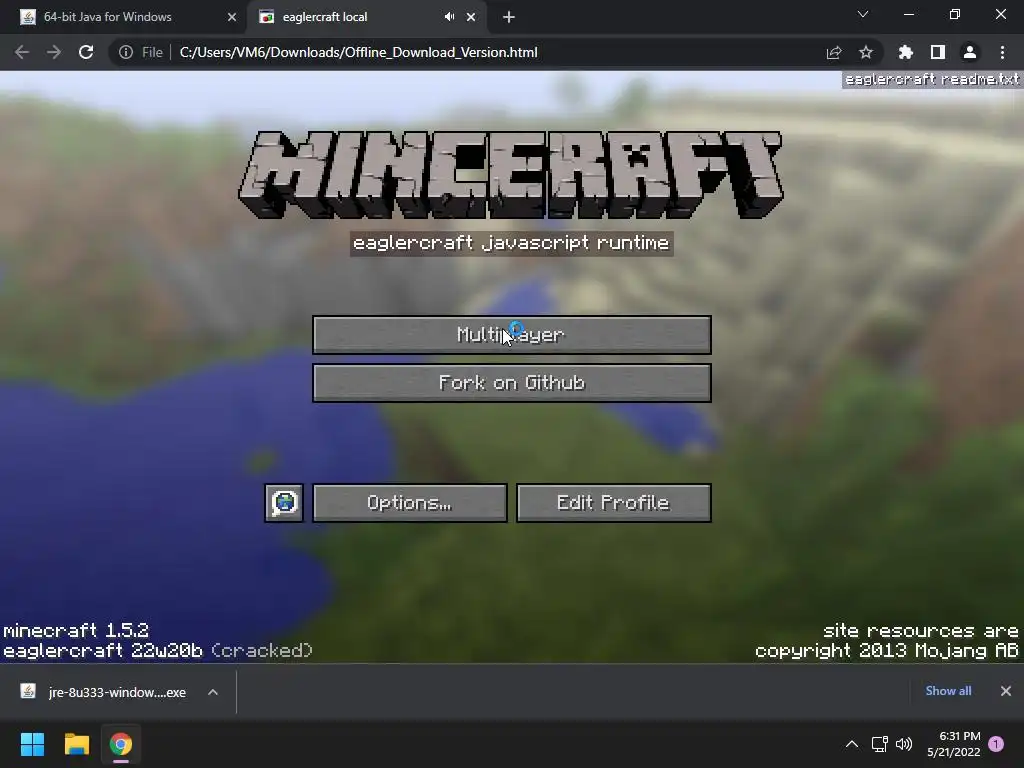Open the downloaded jre-8u333 exe file
This screenshot has width=1024, height=768.
click(118, 692)
